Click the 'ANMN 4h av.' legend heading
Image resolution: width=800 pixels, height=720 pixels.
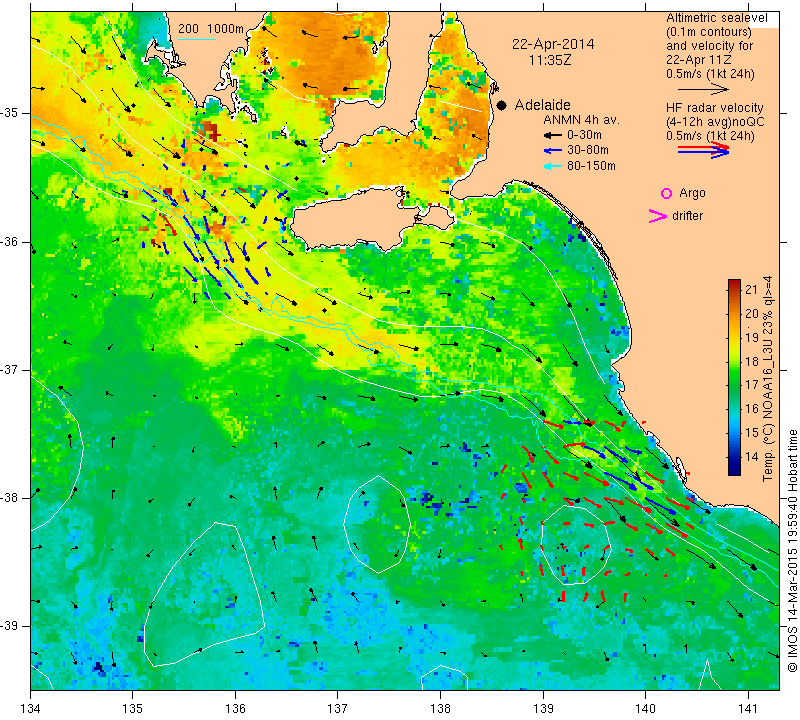coord(581,120)
